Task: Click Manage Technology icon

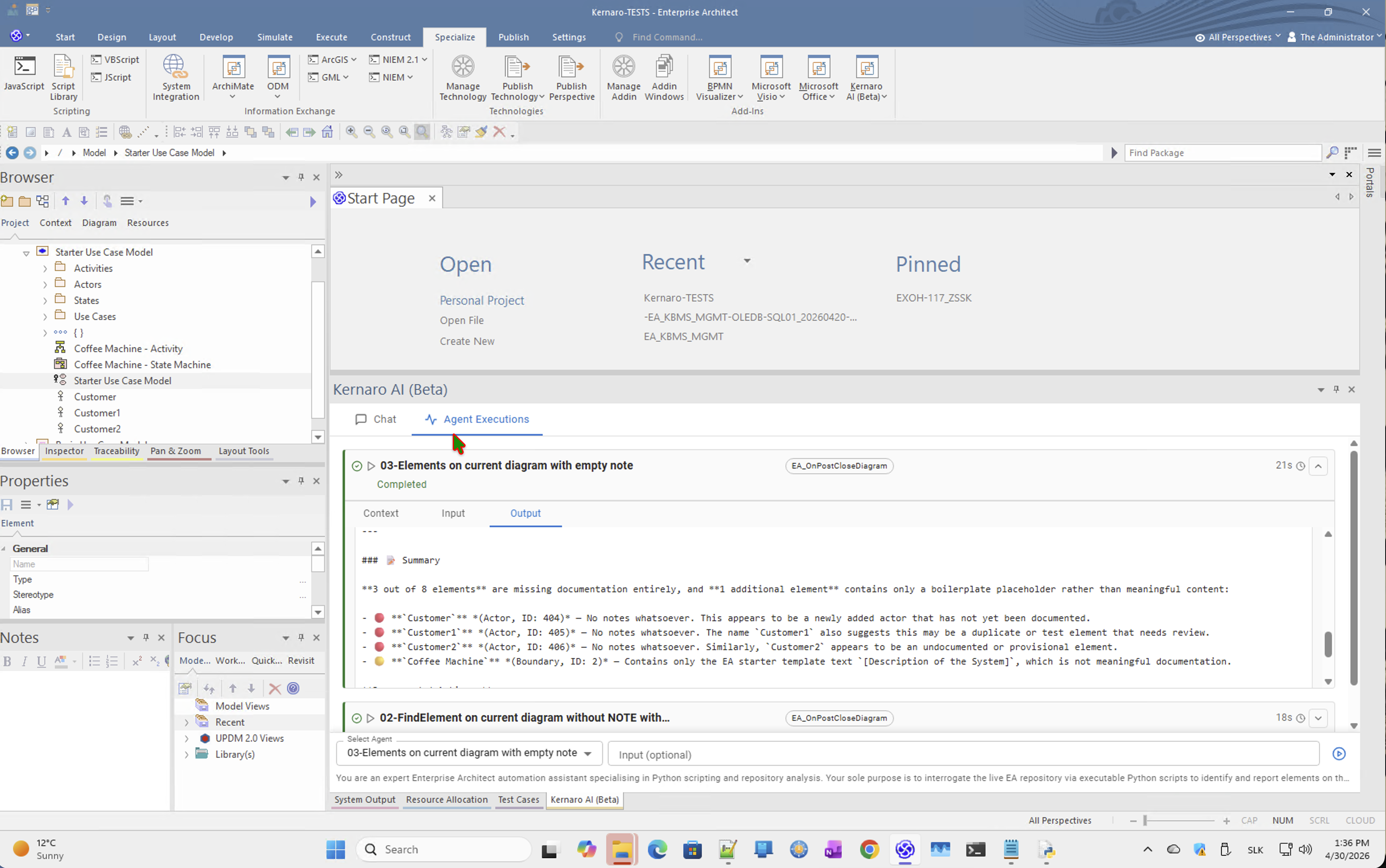Action: tap(463, 78)
